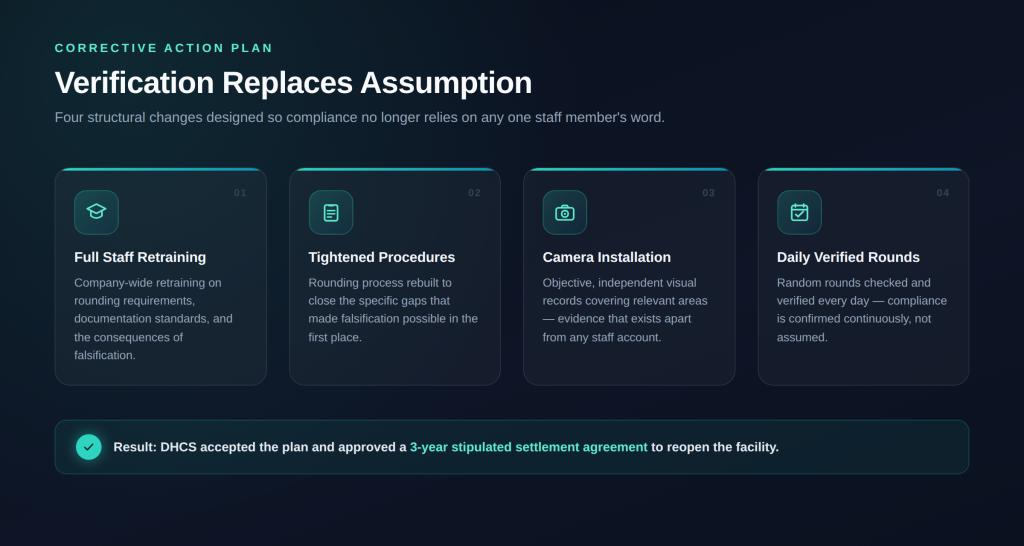The height and width of the screenshot is (546, 1024).
Task: Select the Daily Verified Rounds title
Action: tap(848, 257)
